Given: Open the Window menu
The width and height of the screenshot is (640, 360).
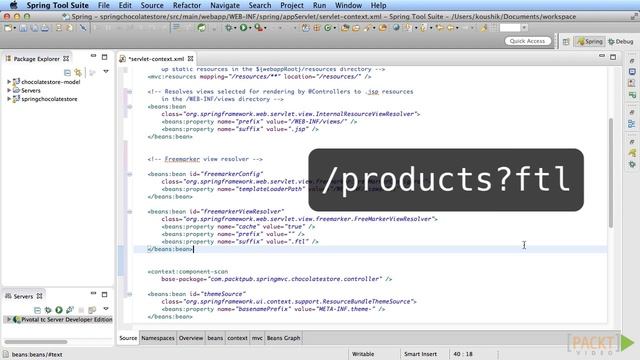Looking at the screenshot, I should [x=348, y=5].
